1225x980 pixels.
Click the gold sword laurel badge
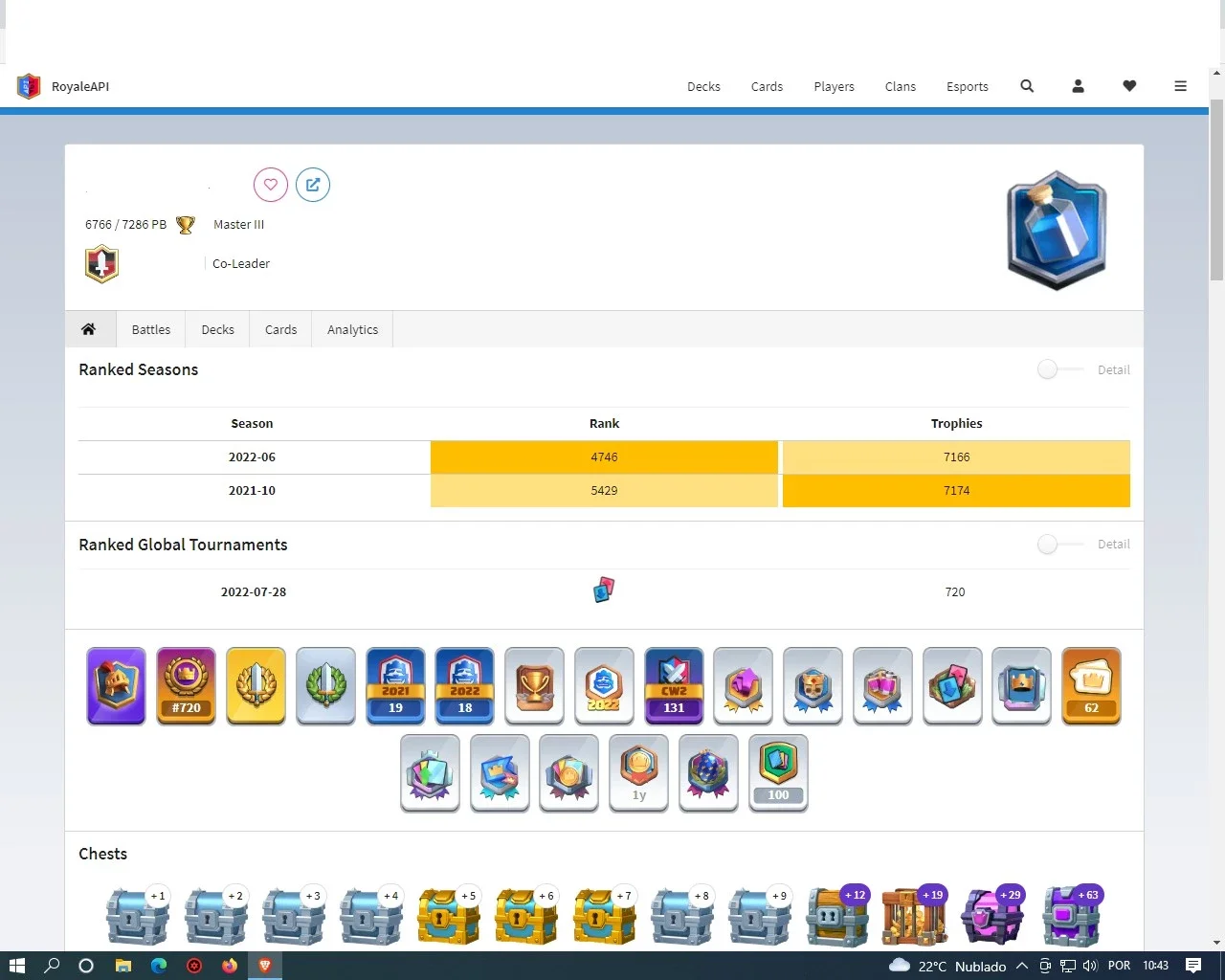pyautogui.click(x=256, y=686)
